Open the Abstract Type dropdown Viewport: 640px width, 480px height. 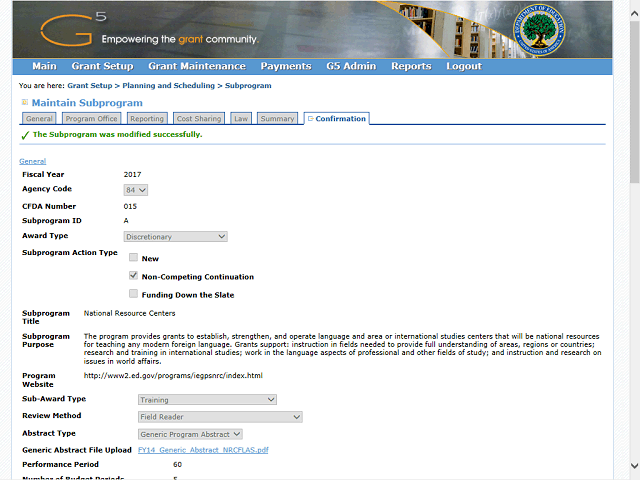point(190,434)
